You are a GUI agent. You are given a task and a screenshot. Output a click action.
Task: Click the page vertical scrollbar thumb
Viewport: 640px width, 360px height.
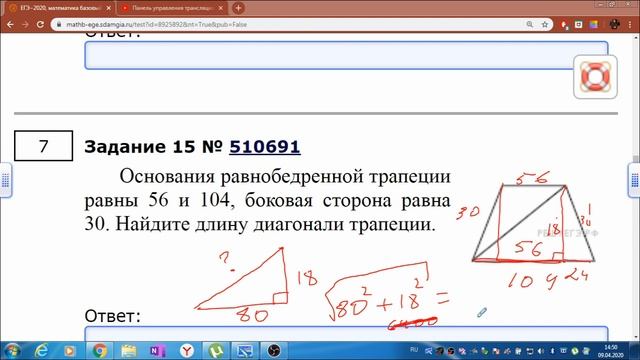pos(636,158)
